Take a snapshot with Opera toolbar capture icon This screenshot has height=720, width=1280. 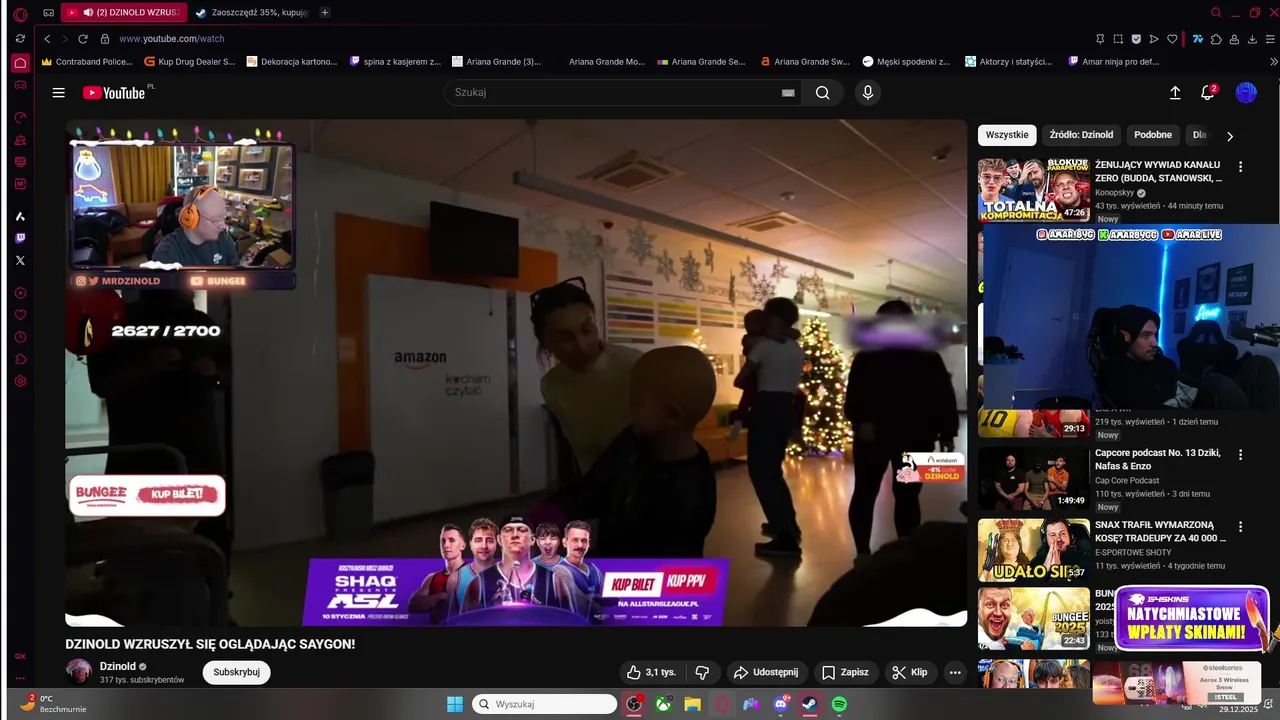(1118, 38)
